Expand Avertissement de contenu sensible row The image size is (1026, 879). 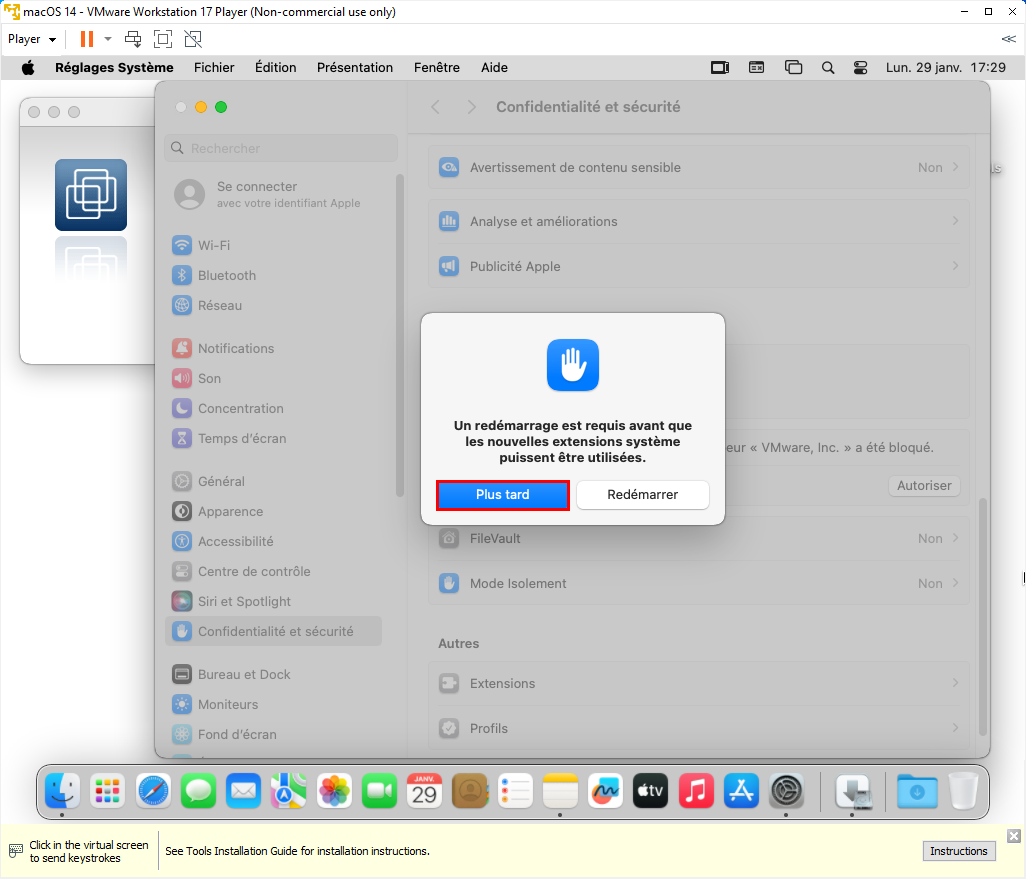[699, 168]
